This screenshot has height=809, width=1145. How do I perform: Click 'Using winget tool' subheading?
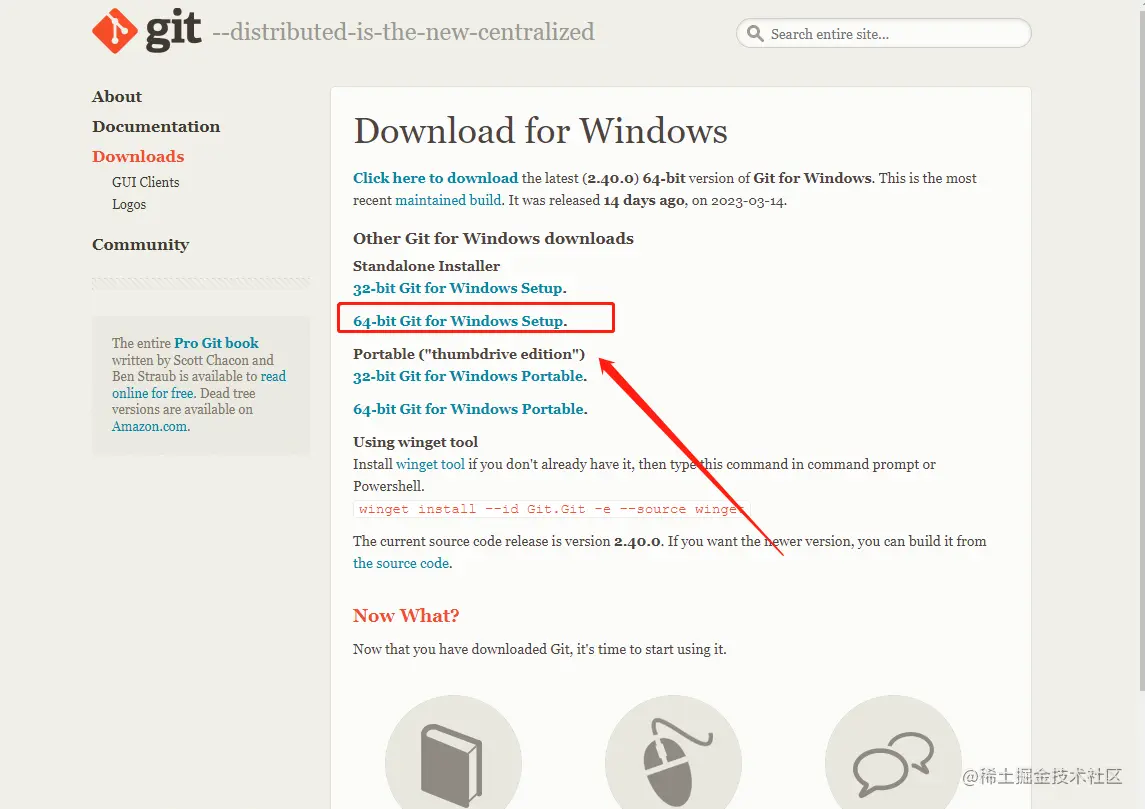click(x=416, y=442)
